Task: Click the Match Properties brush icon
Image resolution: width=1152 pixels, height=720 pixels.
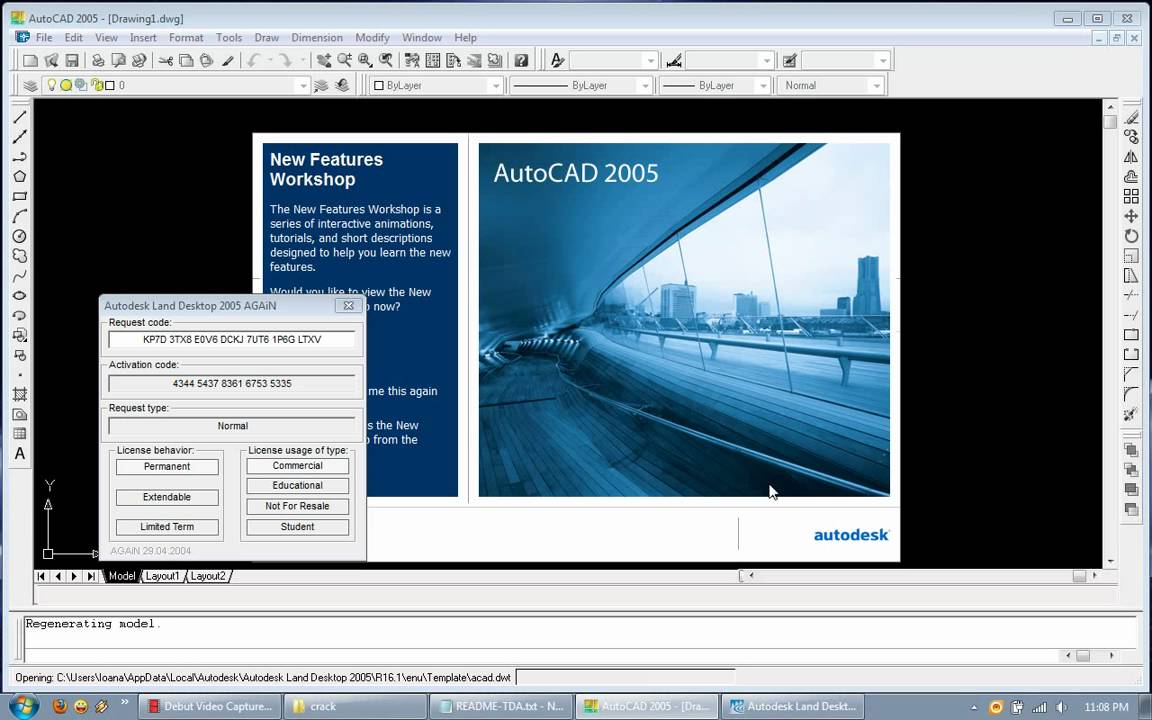Action: click(x=228, y=60)
